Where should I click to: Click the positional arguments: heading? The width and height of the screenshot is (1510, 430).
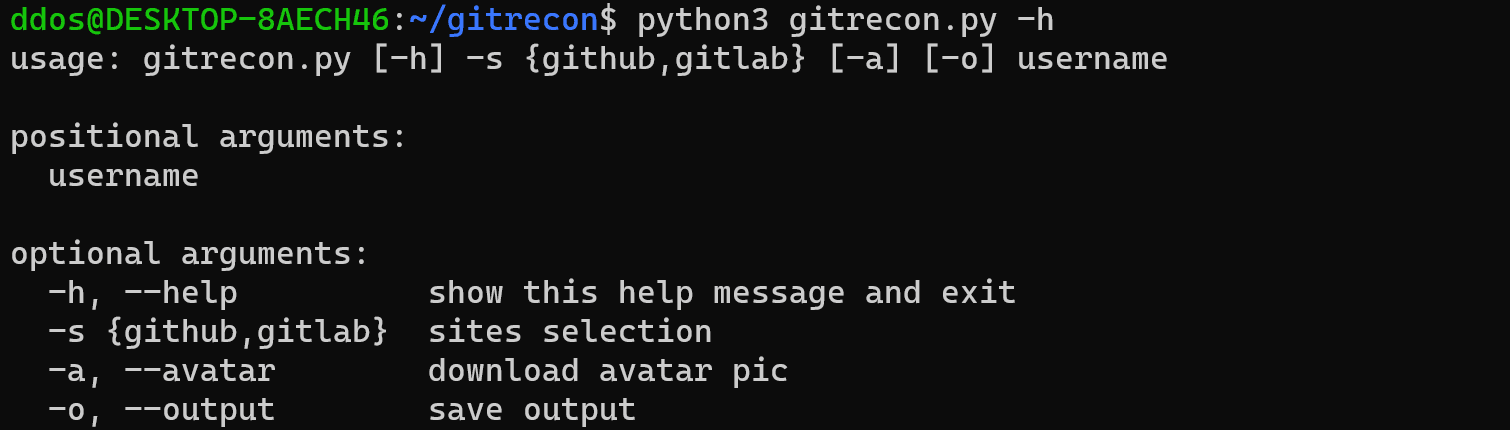(209, 137)
